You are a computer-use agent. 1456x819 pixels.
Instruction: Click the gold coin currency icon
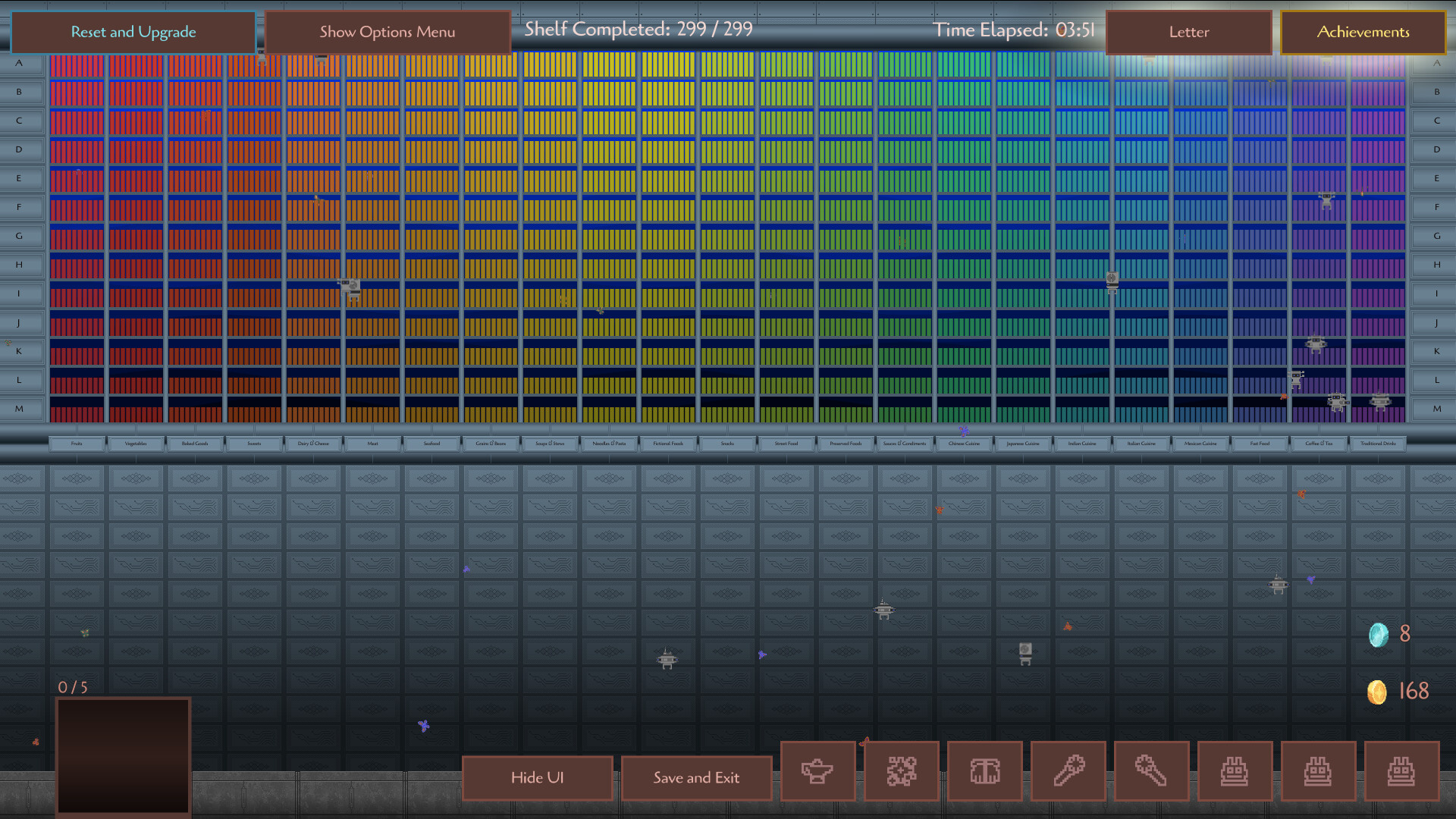tap(1377, 692)
